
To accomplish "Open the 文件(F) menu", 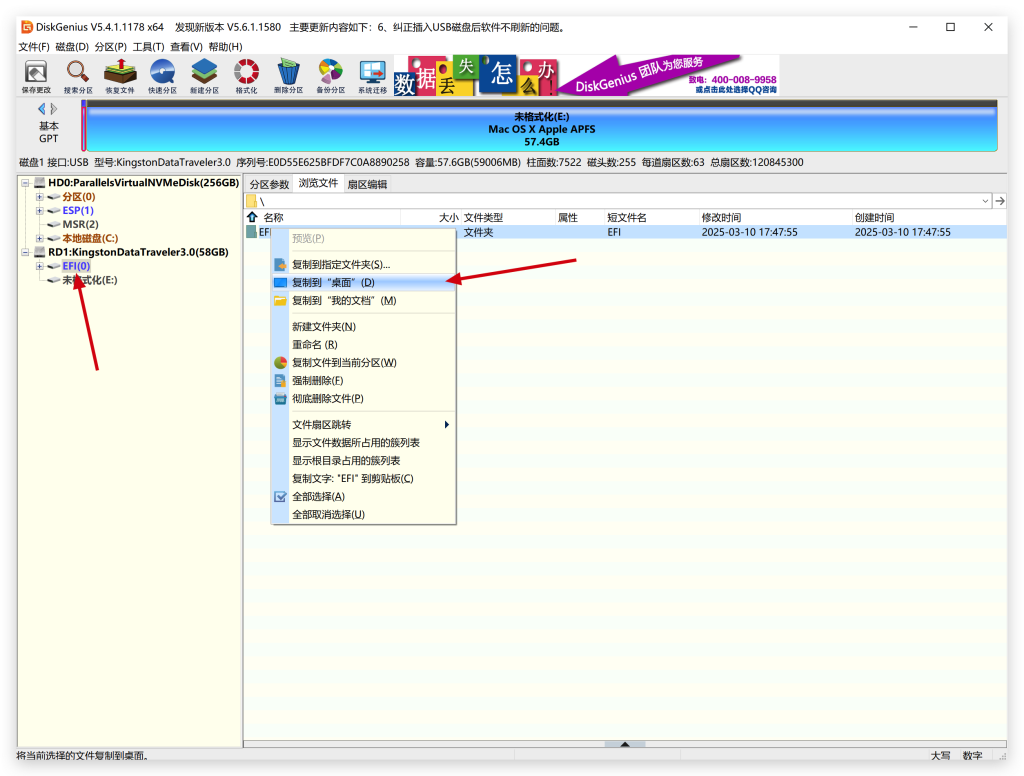I will [x=34, y=47].
